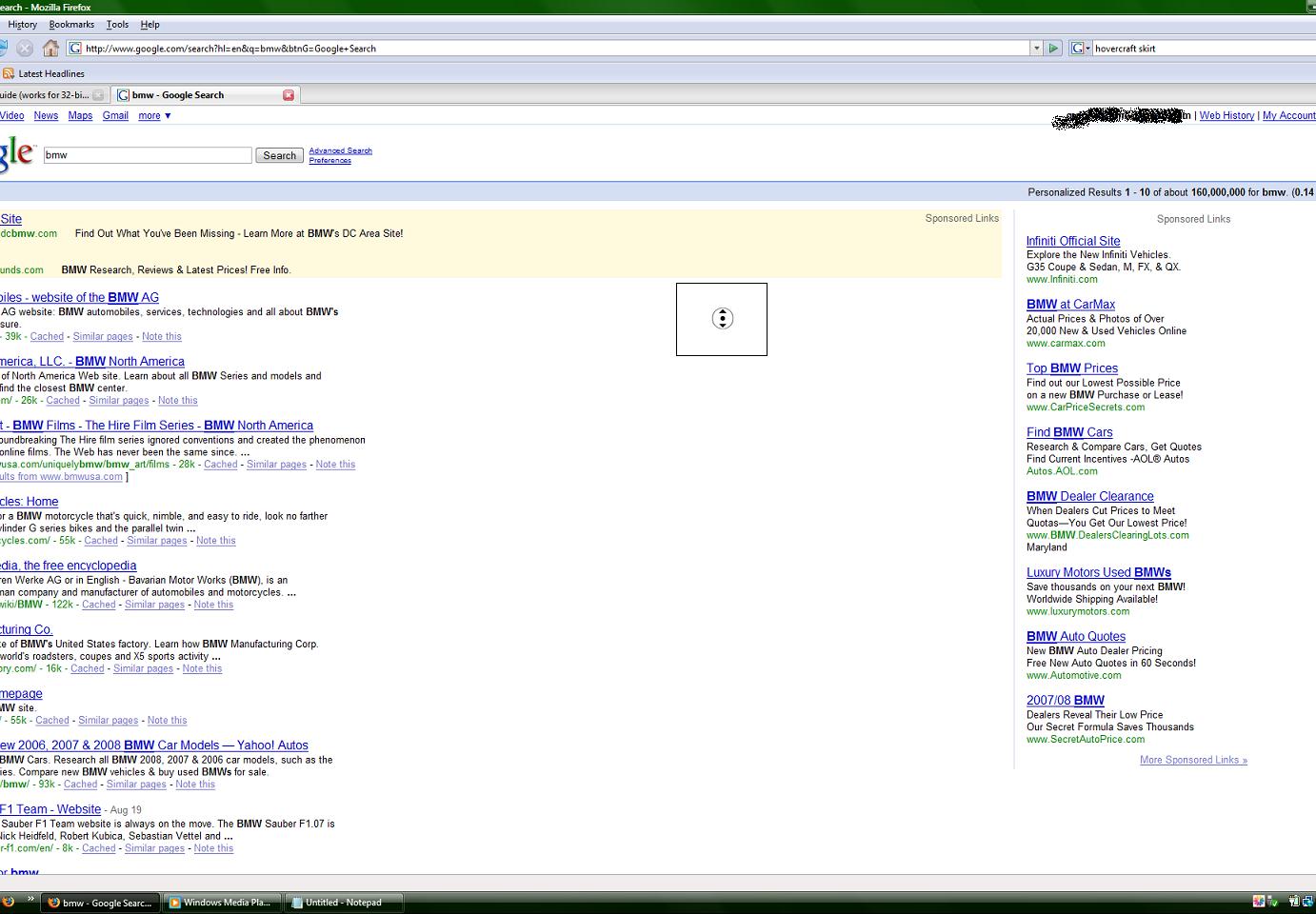The height and width of the screenshot is (914, 1316).
Task: Click Note this for BMW Films result
Action: coord(335,464)
